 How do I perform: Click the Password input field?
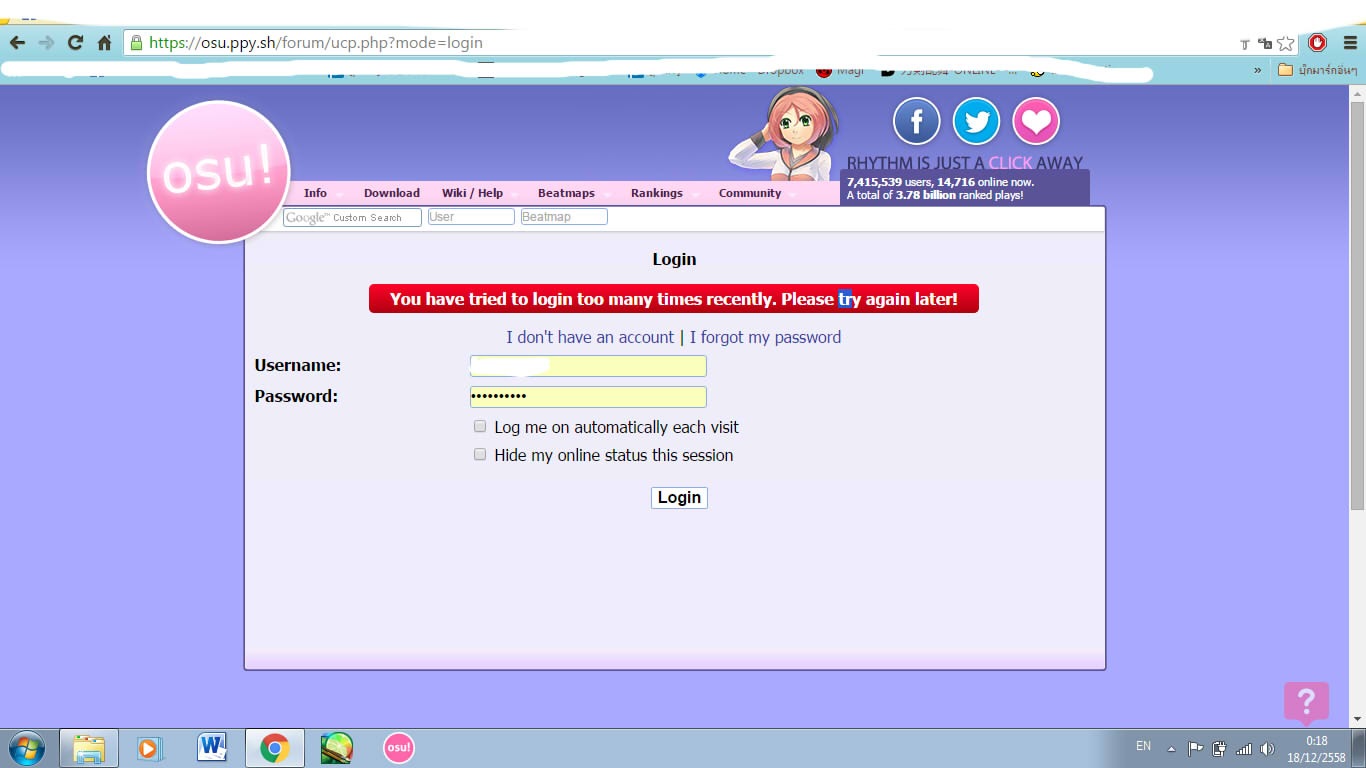point(588,397)
